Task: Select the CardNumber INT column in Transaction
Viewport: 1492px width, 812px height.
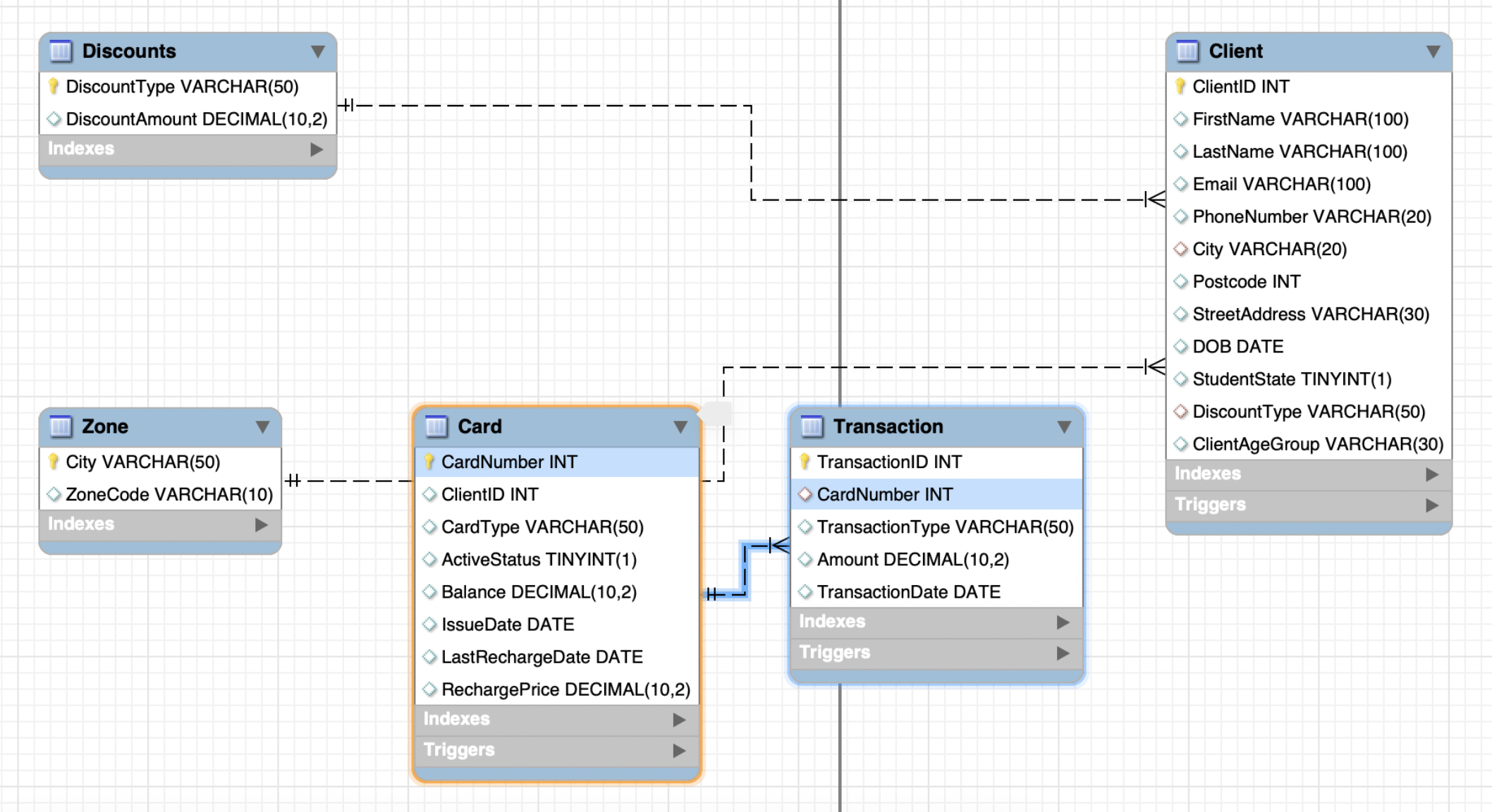Action: [885, 495]
